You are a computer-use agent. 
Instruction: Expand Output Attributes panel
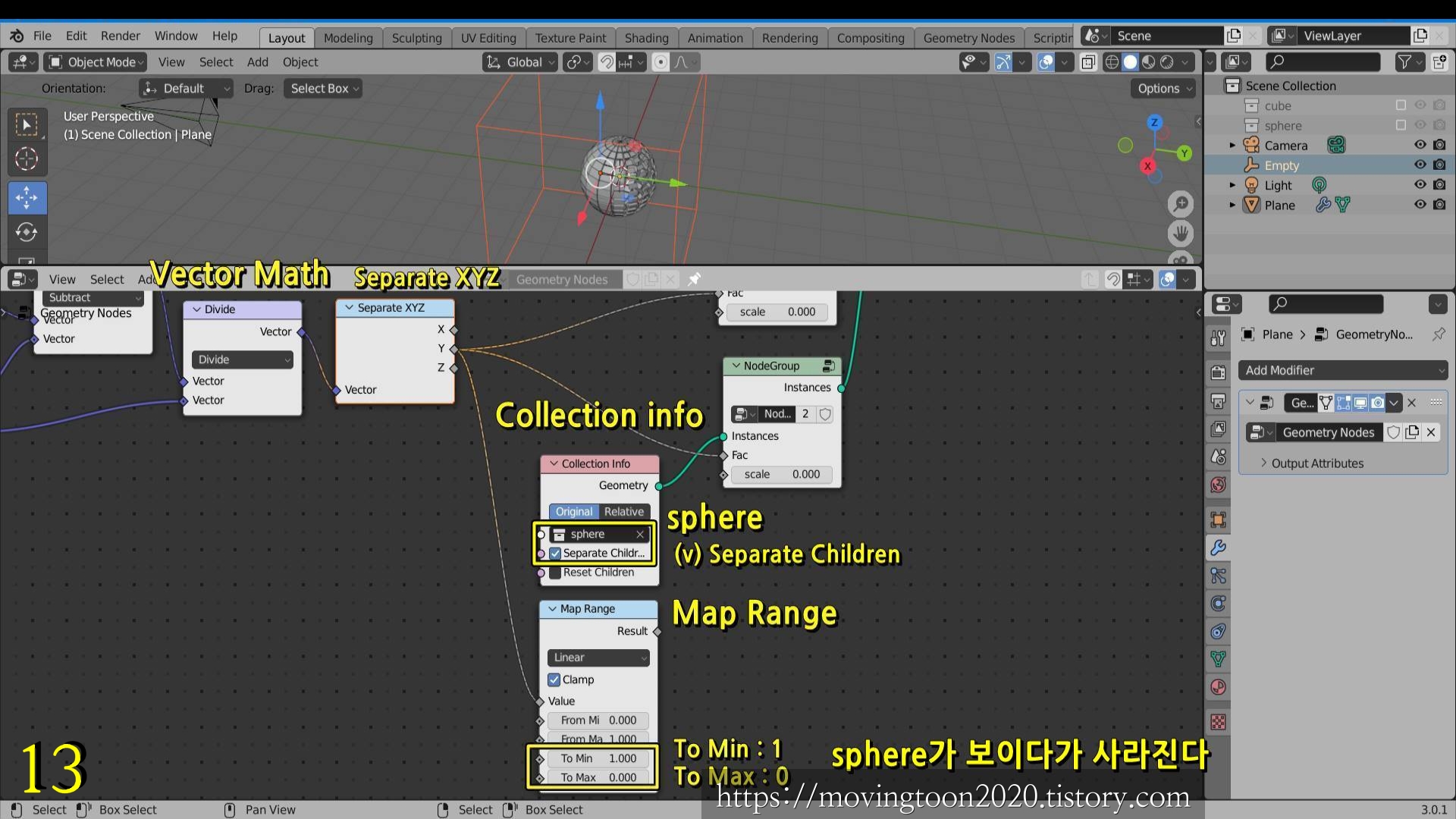(1316, 463)
